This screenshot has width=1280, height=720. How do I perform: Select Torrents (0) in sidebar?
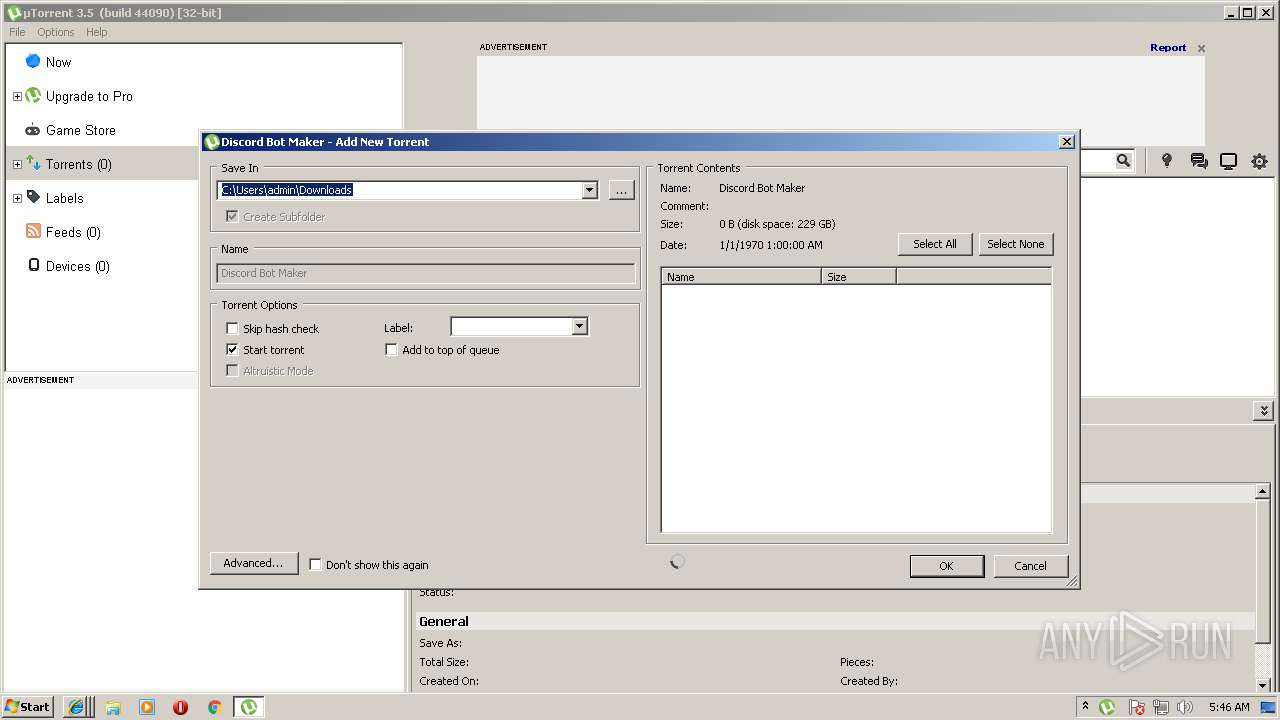coord(78,164)
